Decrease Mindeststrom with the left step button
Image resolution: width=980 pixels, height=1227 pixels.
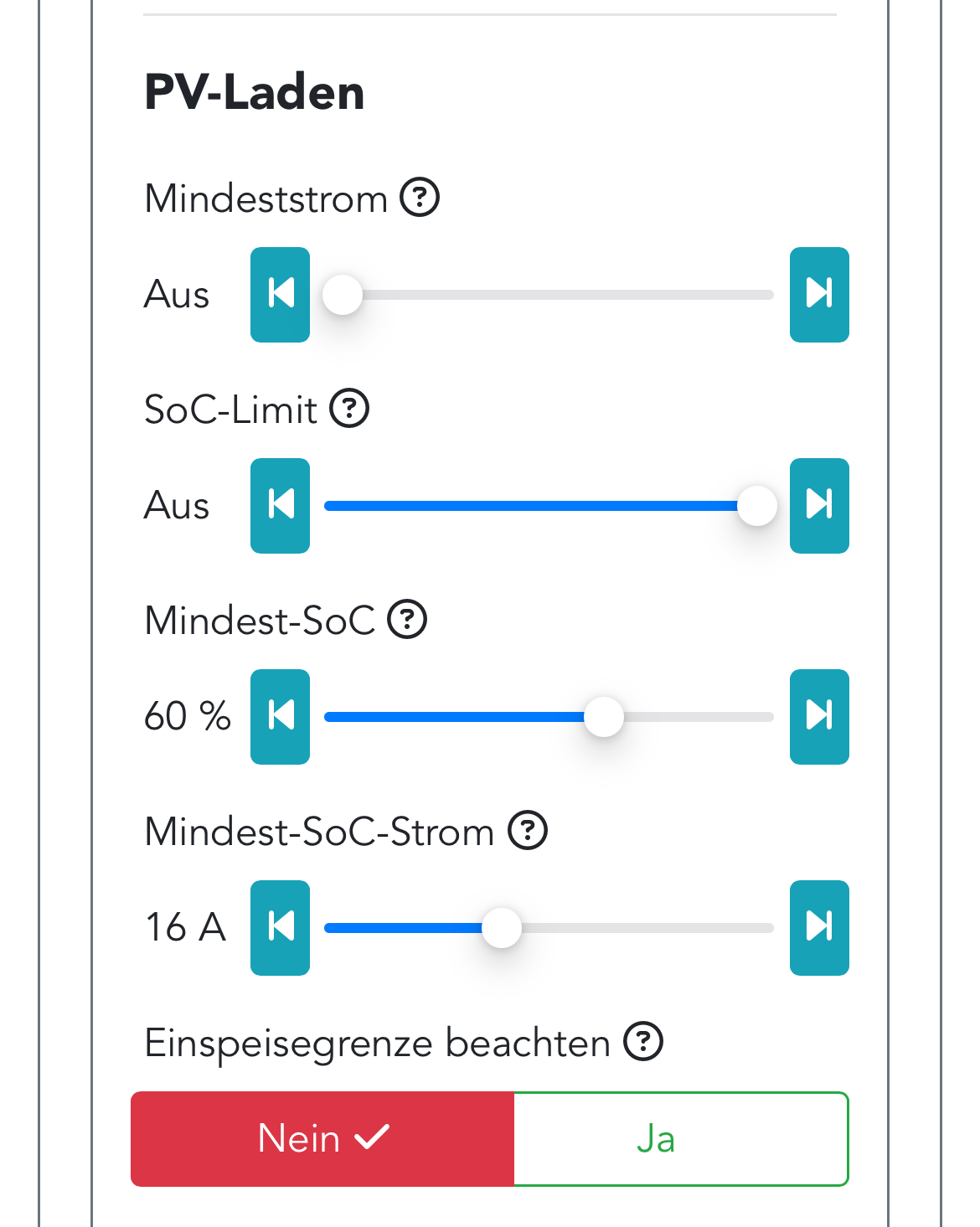[281, 295]
